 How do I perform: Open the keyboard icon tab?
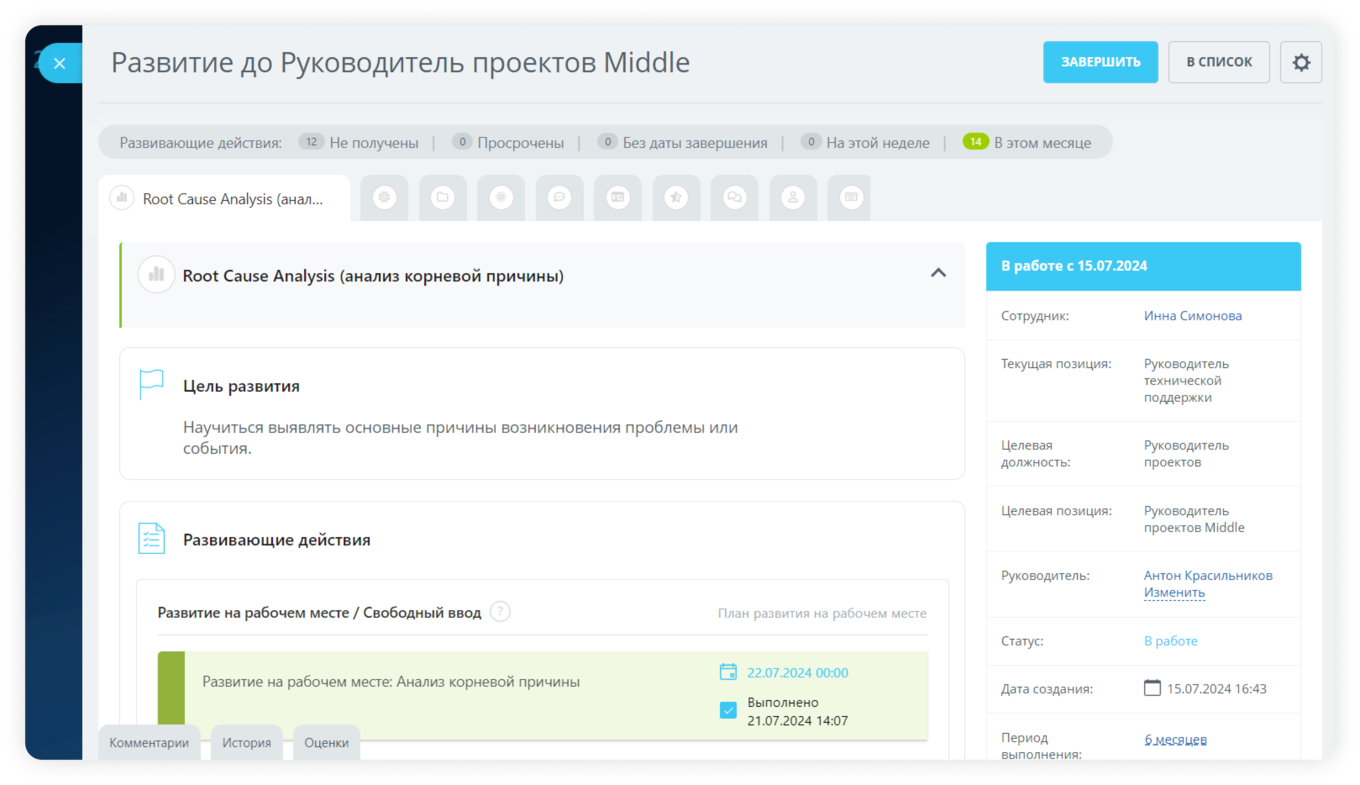[x=851, y=198]
